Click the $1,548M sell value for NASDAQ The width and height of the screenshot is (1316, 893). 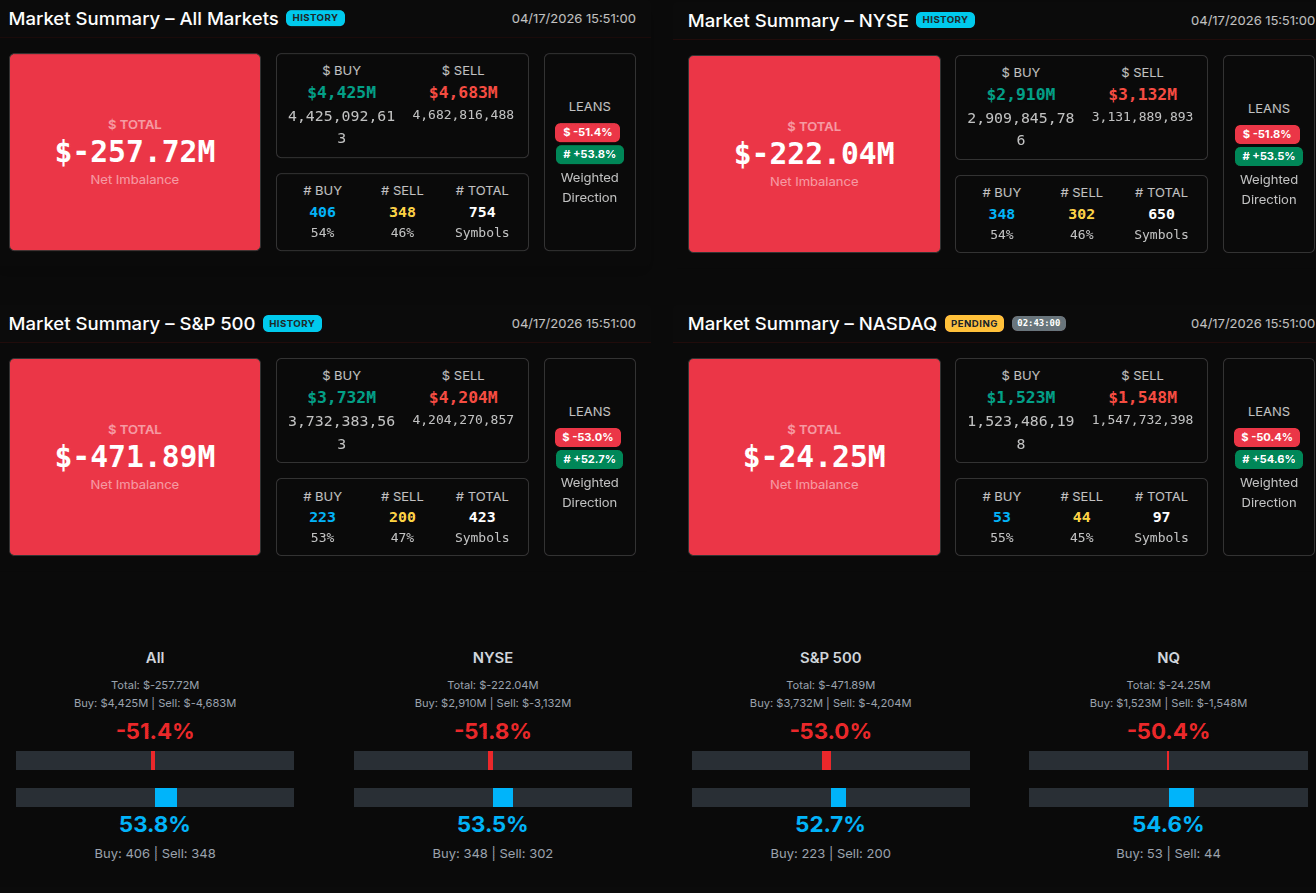click(1142, 398)
